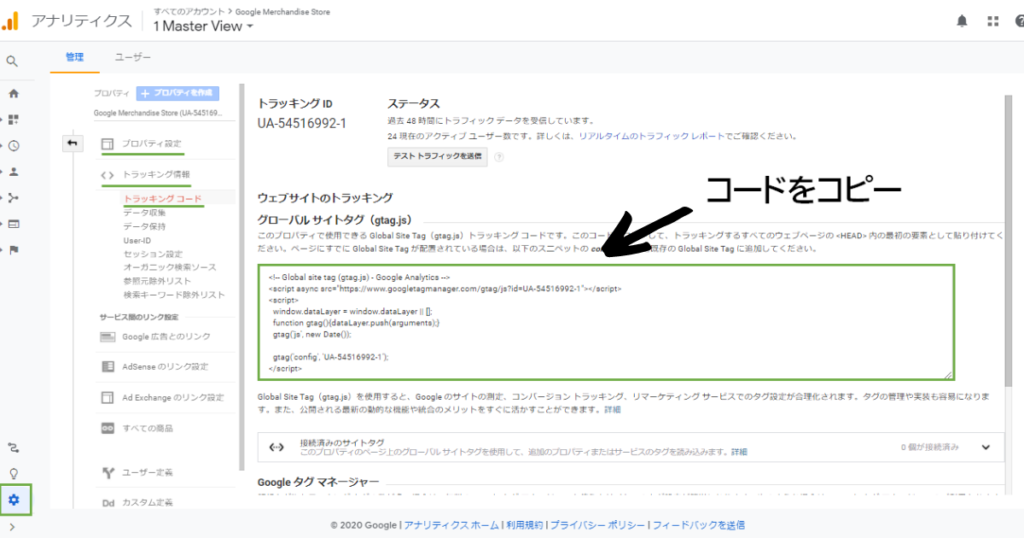Open notifications bell icon

click(x=962, y=21)
